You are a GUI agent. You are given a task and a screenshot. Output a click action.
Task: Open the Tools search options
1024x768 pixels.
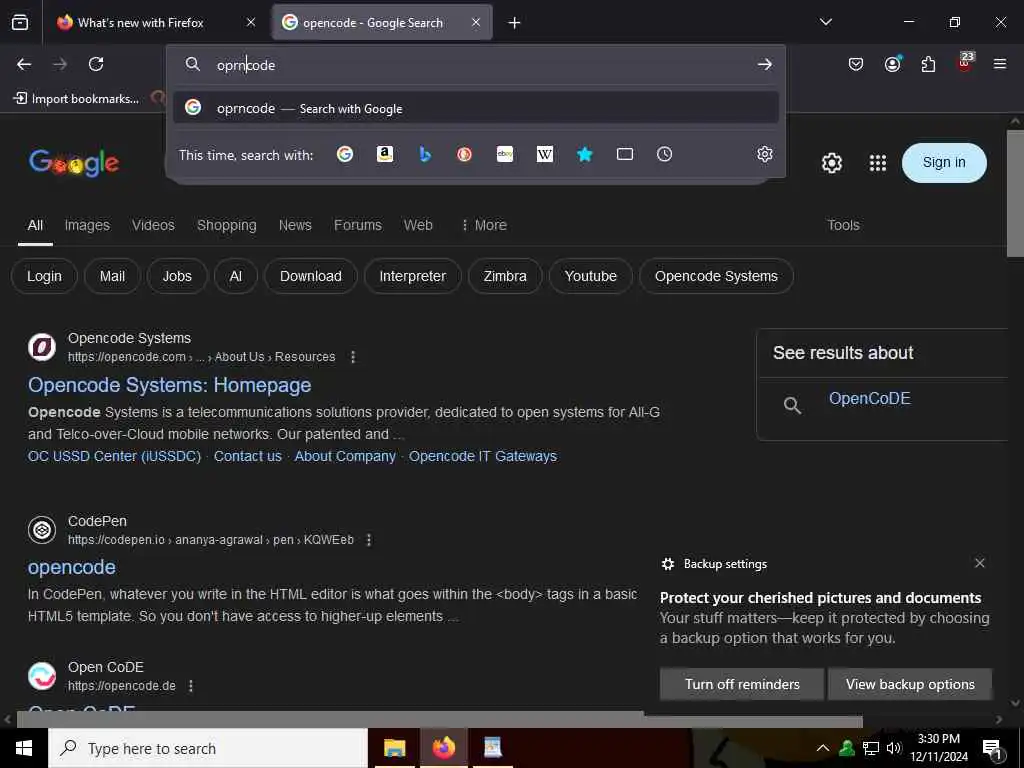[843, 225]
